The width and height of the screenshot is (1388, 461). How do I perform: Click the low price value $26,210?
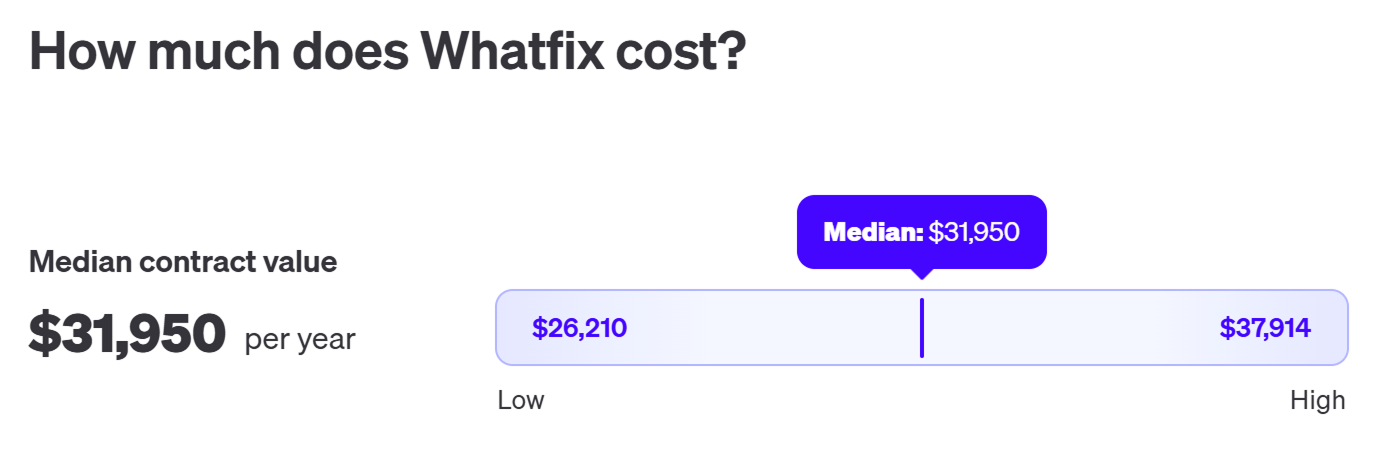click(579, 328)
